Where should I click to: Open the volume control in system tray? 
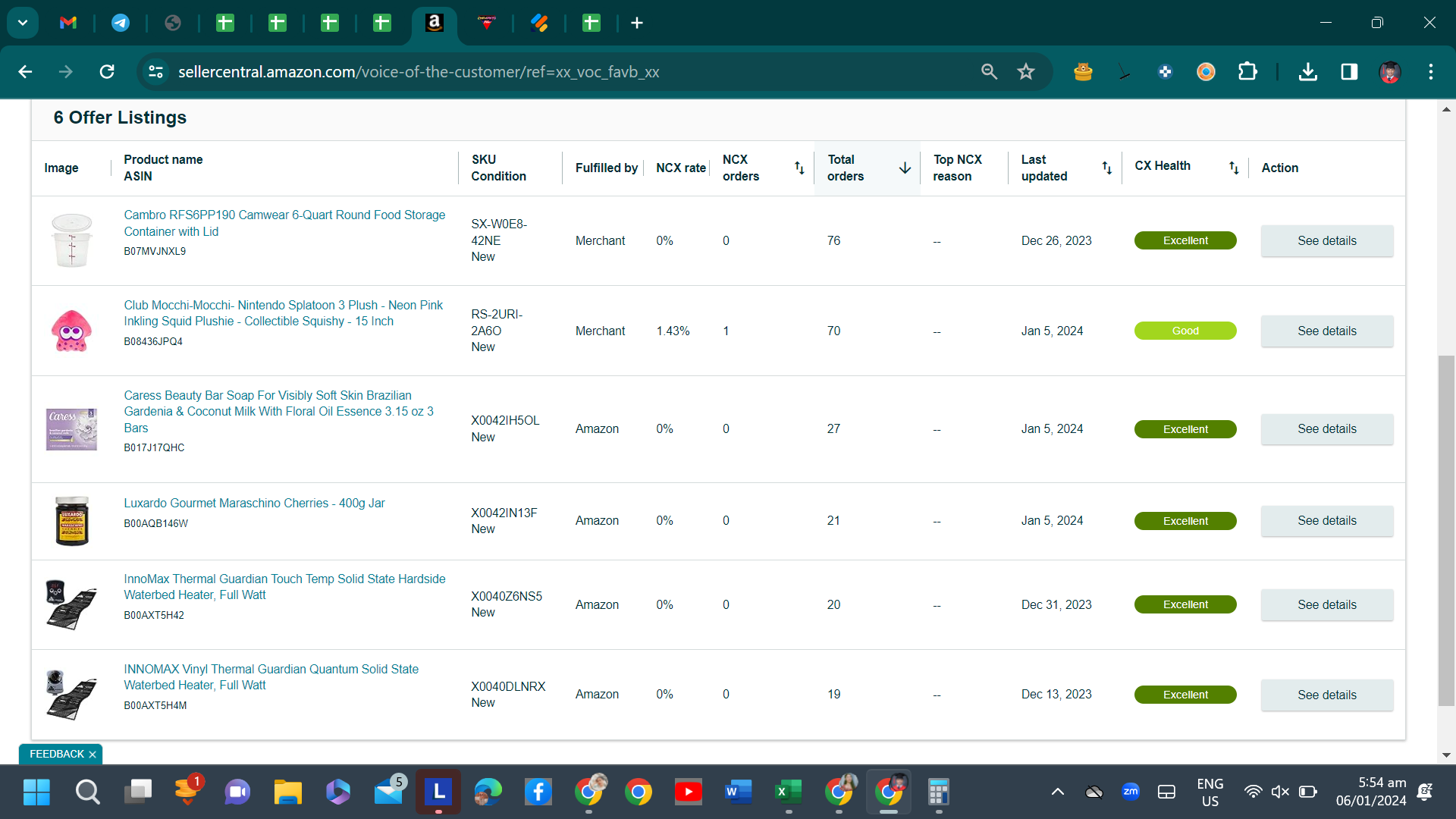coord(1280,792)
